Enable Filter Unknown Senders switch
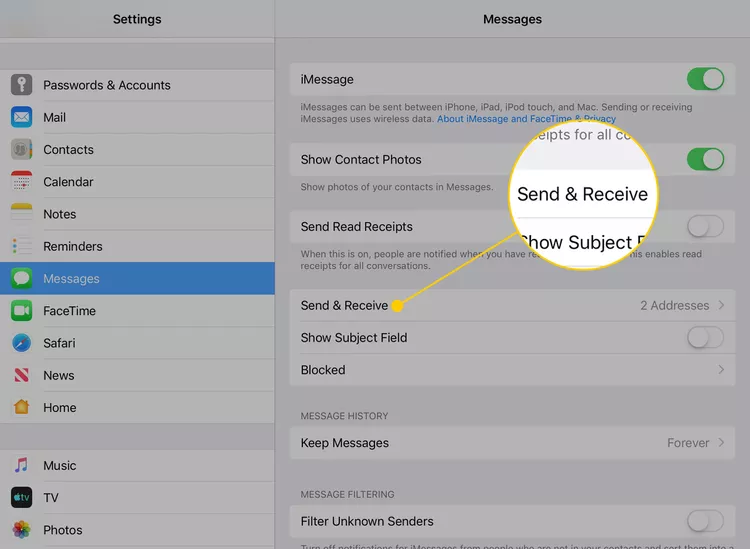Viewport: 750px width, 549px height. click(x=705, y=521)
